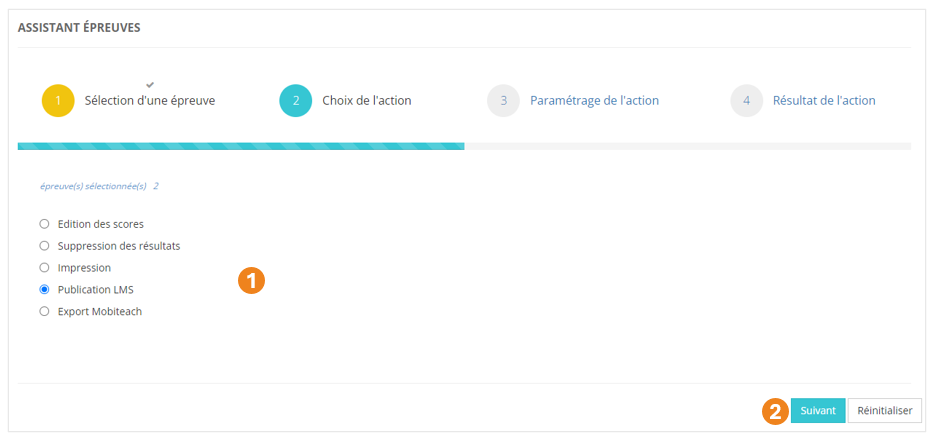The height and width of the screenshot is (437, 933).
Task: Go to Sélection d'une épreuve step
Action: [150, 101]
